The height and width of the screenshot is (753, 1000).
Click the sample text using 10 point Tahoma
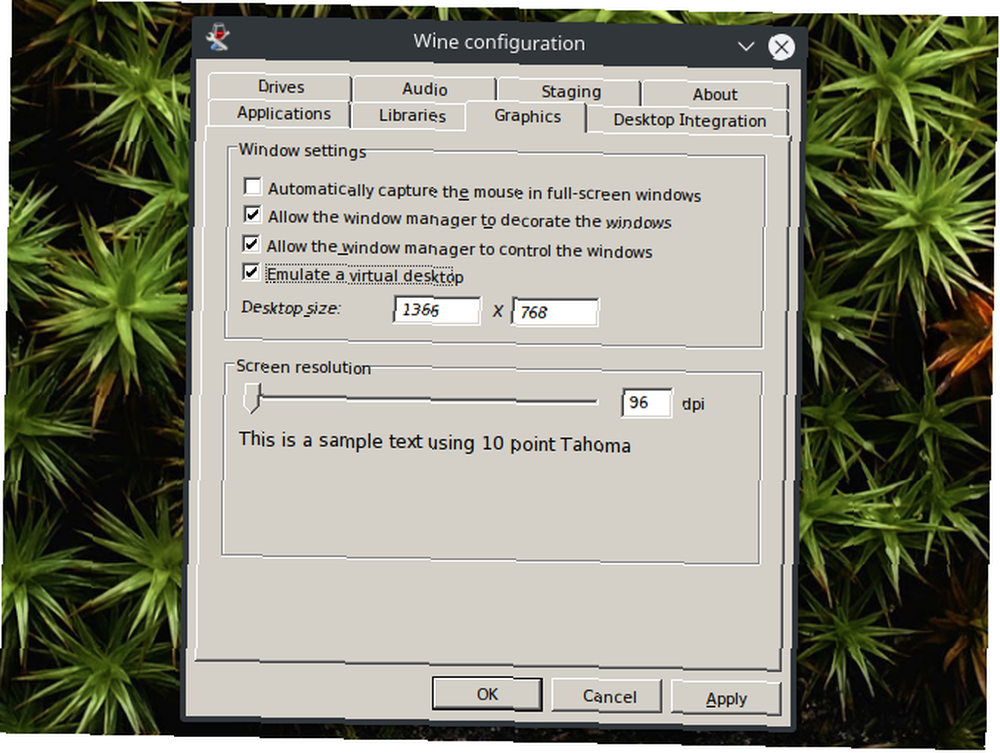point(434,442)
